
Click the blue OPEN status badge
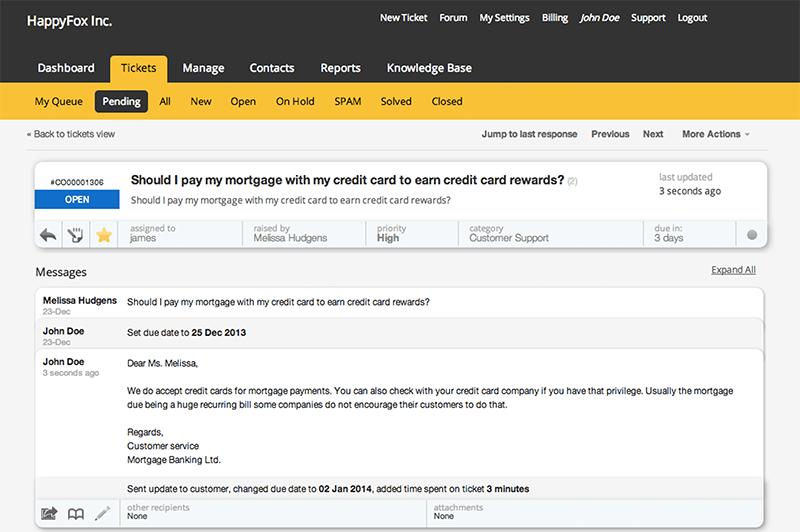76,200
